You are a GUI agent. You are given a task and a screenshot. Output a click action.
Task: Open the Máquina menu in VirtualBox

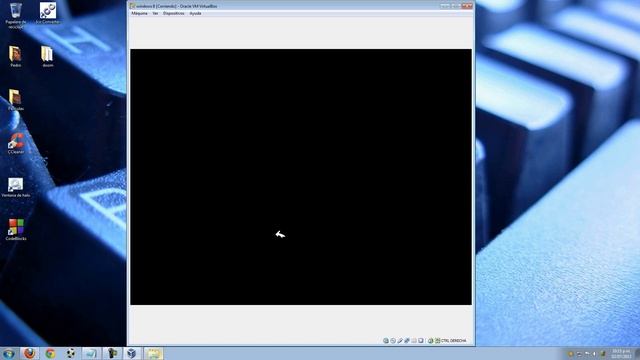pos(139,13)
